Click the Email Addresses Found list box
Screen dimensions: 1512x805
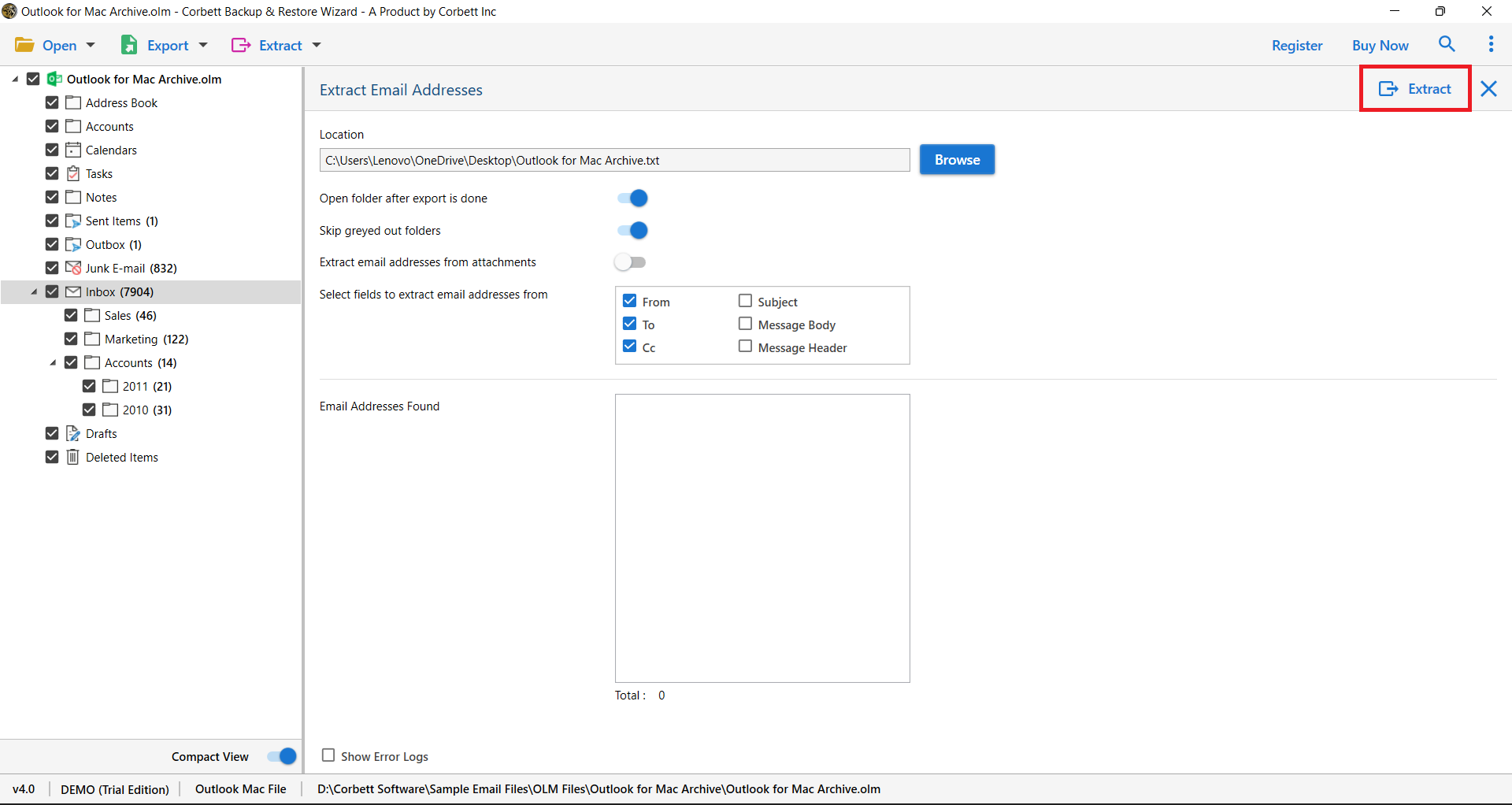[762, 538]
